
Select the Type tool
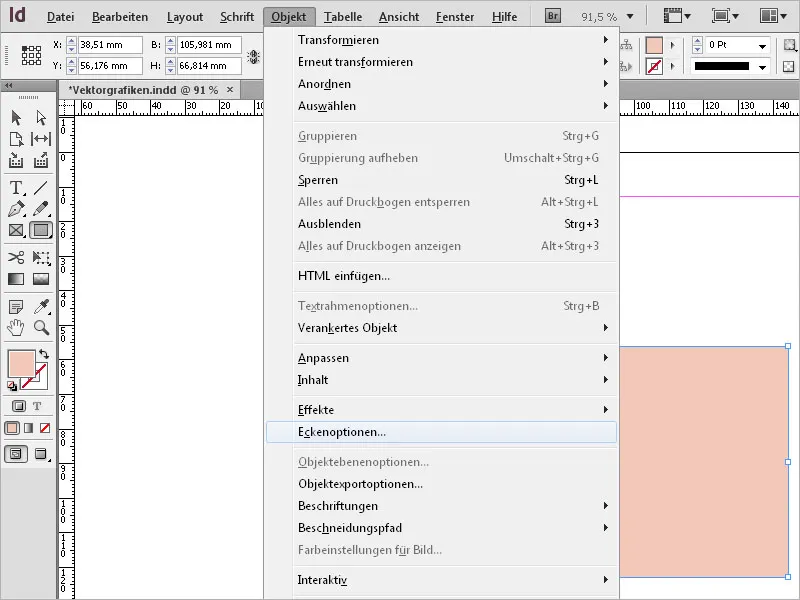pos(16,188)
